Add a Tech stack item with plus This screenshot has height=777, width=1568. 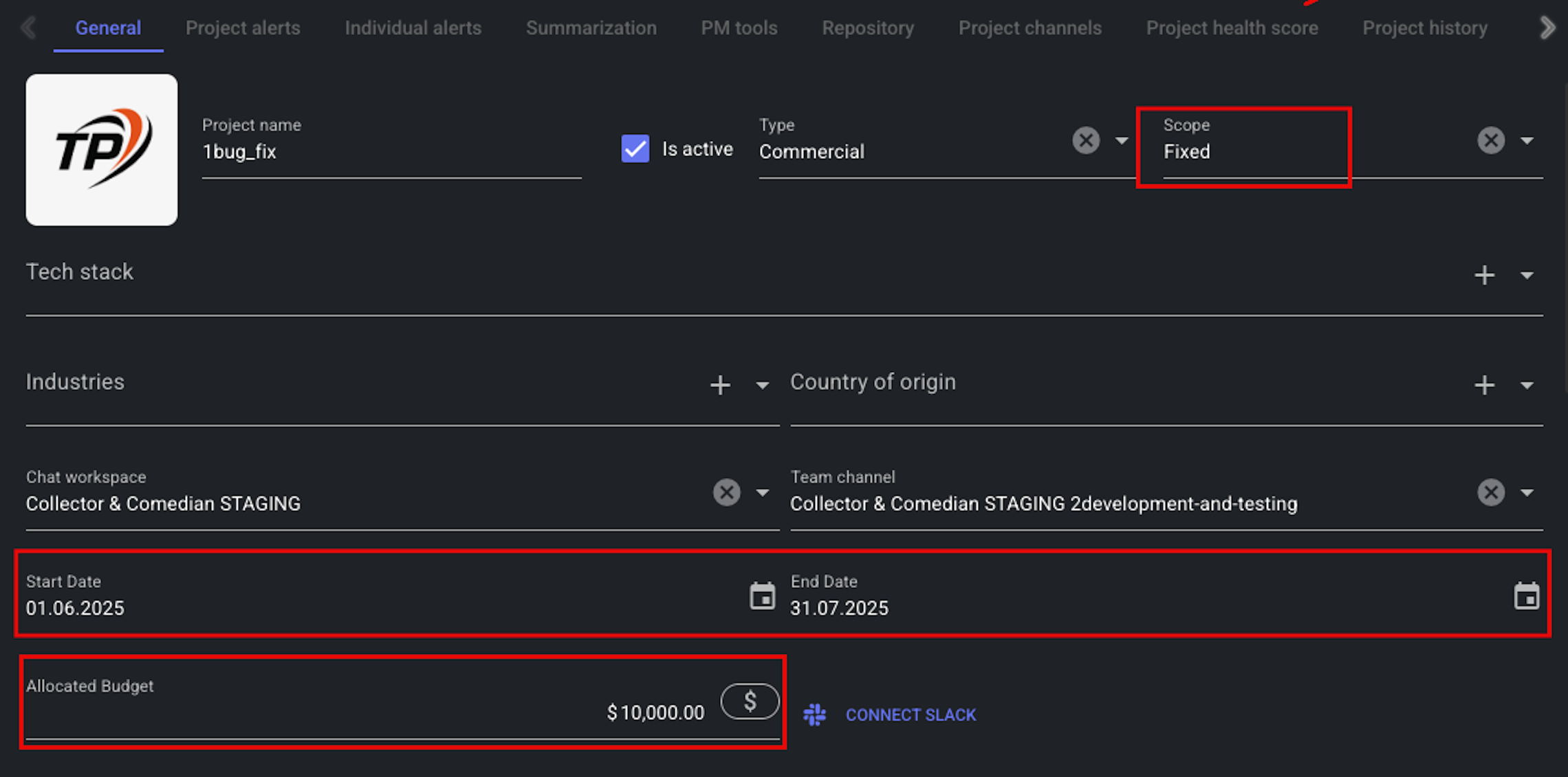[1485, 275]
